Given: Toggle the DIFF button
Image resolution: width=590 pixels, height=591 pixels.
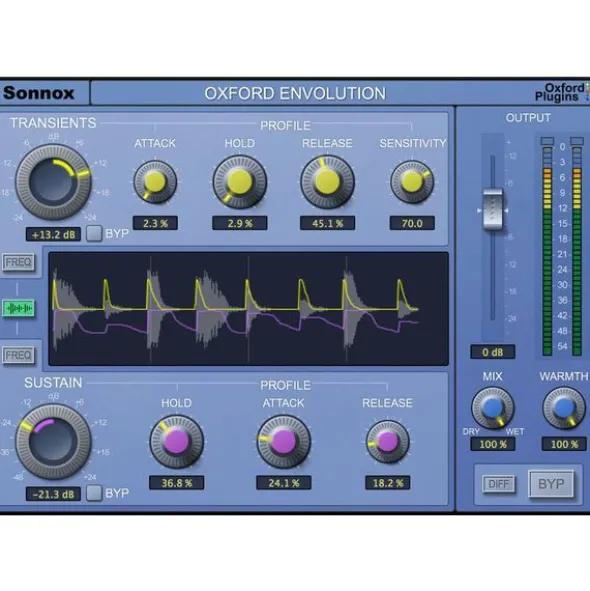Looking at the screenshot, I should 498,484.
